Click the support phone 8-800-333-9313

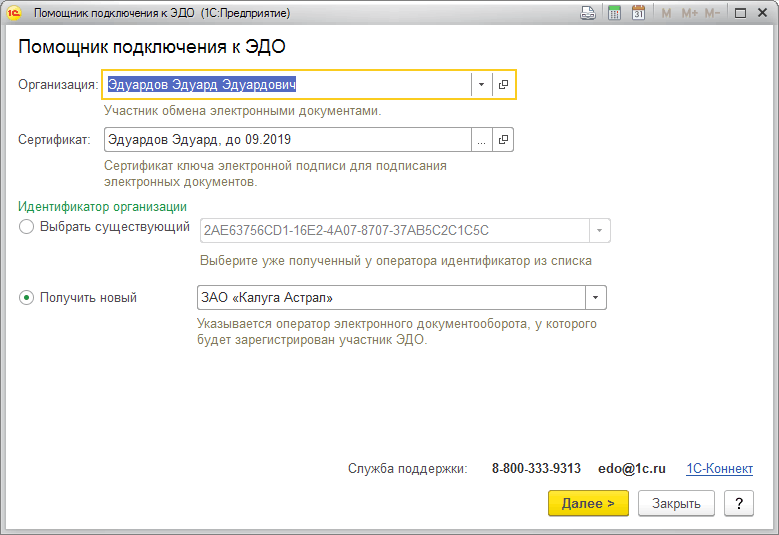536,468
